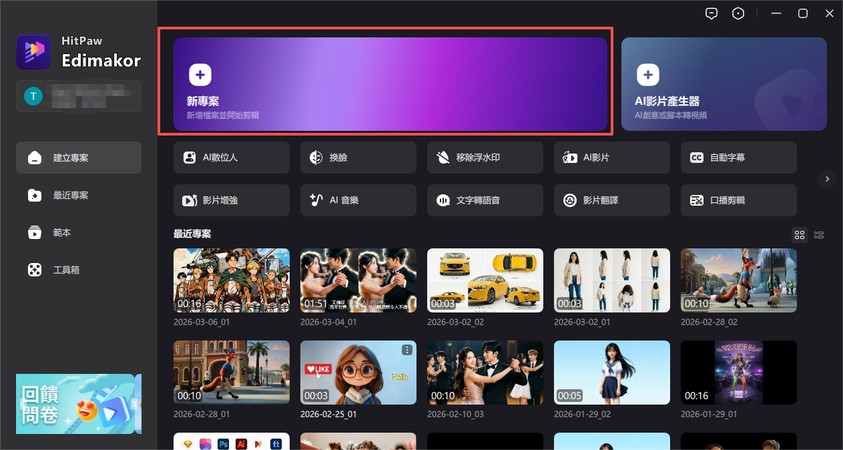The height and width of the screenshot is (450, 843).
Task: Open project thumbnail 2026-02-10_03
Action: (x=485, y=372)
